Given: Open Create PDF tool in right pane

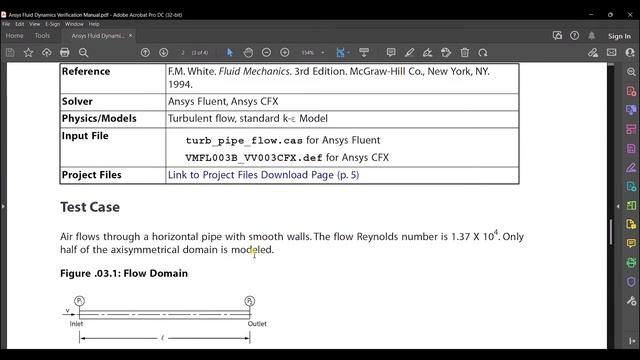Looking at the screenshot, I should 631,91.
